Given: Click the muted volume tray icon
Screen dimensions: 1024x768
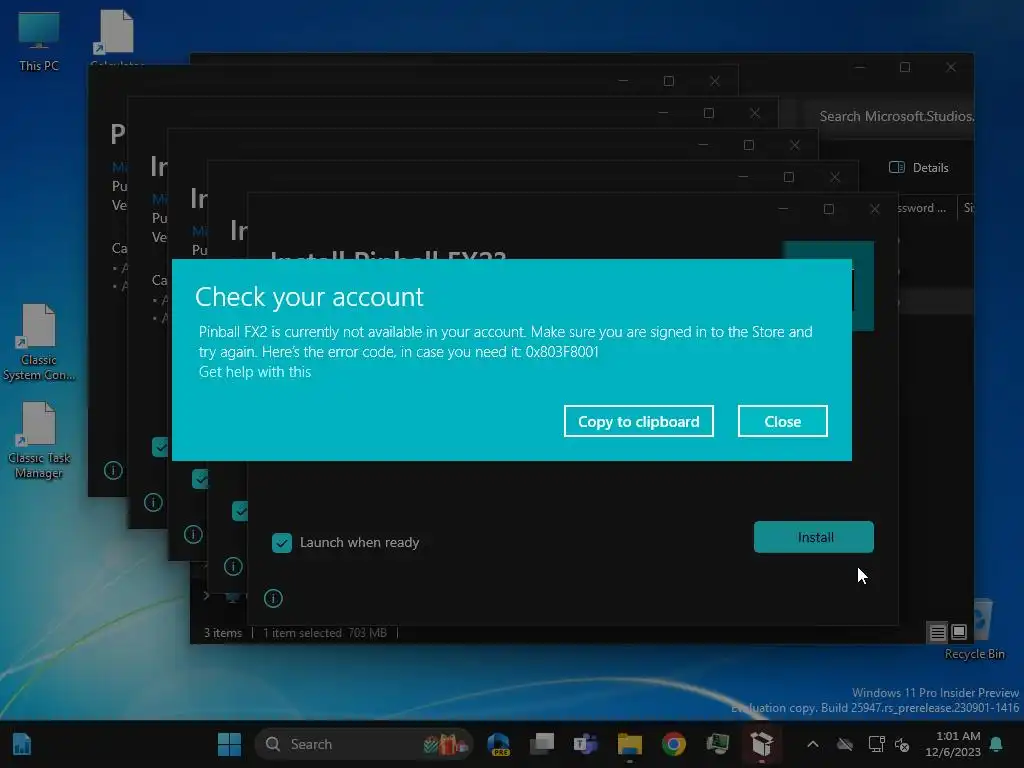Looking at the screenshot, I should [x=903, y=744].
